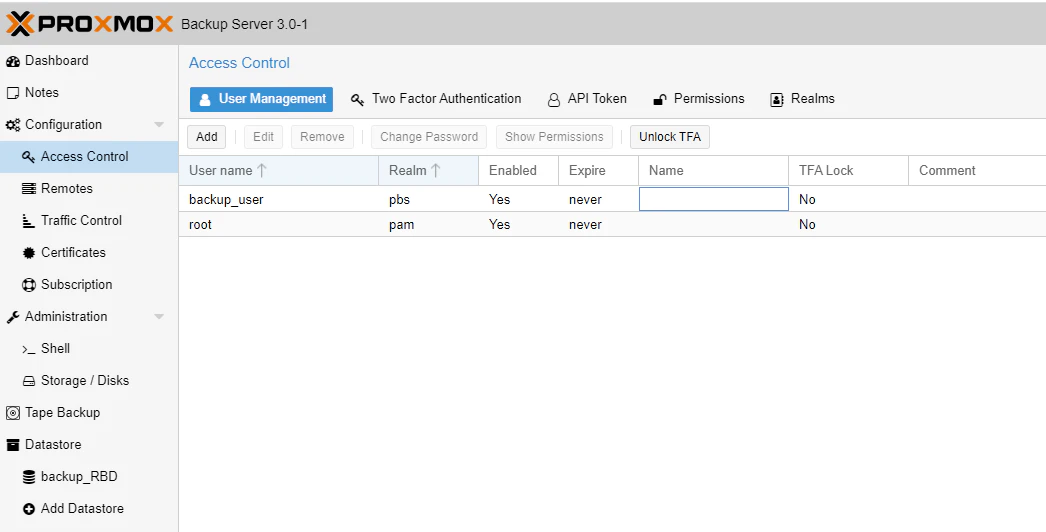Click the Realms address book icon

[776, 100]
